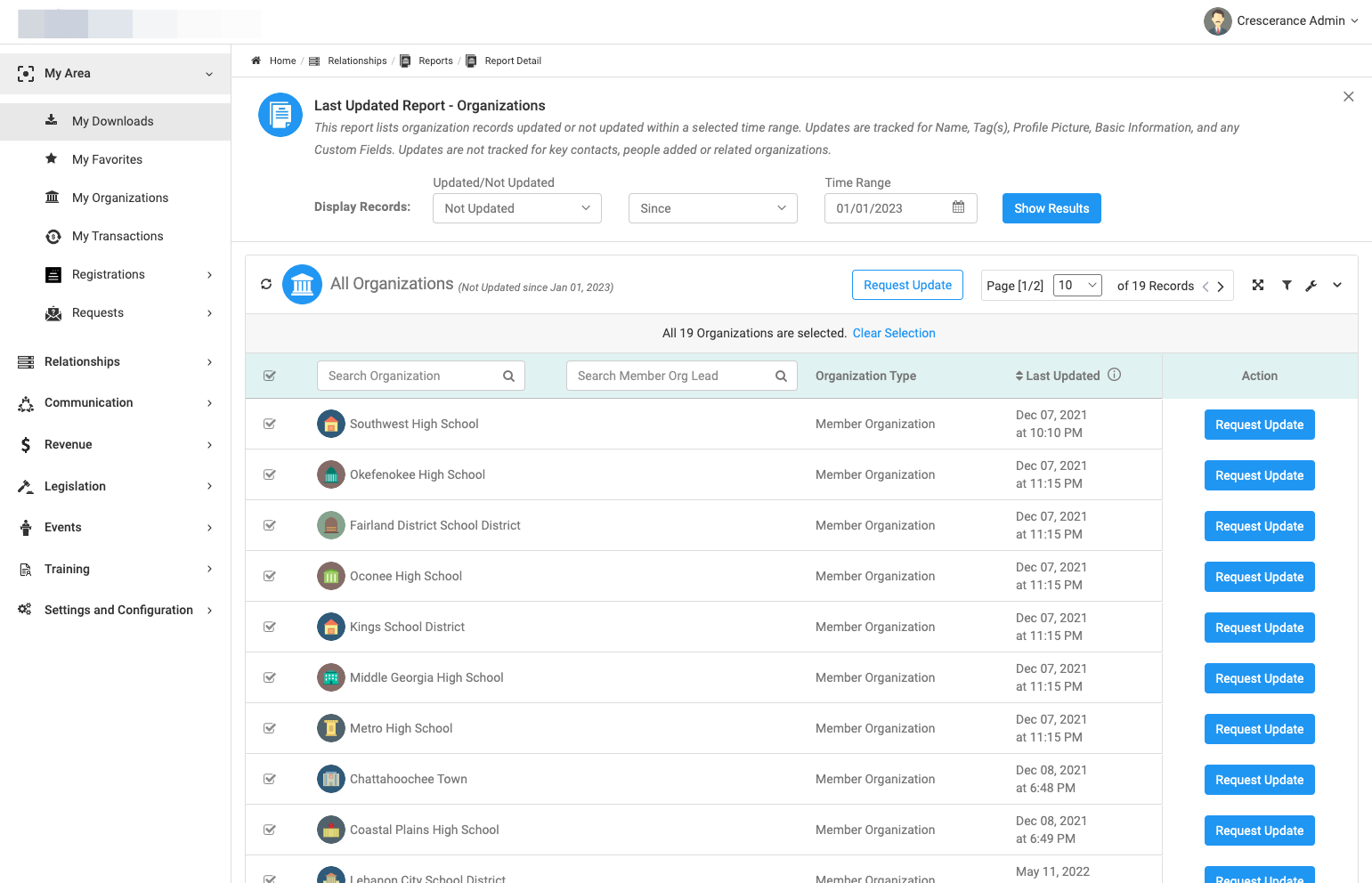Go to next page arrow of records
The height and width of the screenshot is (883, 1372).
[x=1221, y=287]
